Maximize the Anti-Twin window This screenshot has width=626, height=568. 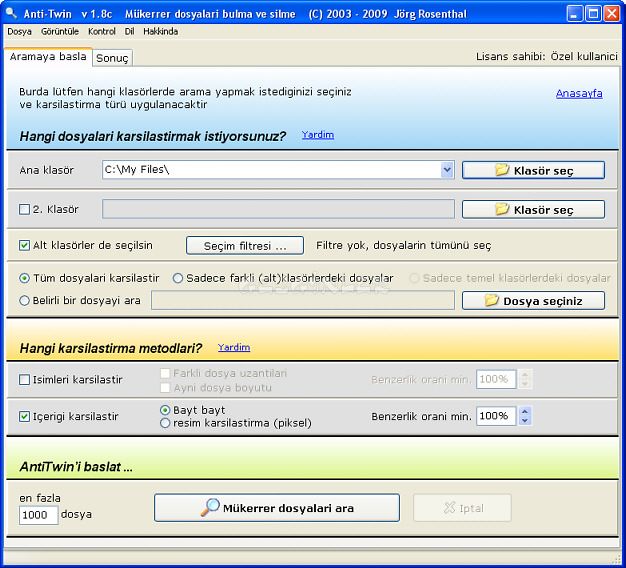pyautogui.click(x=593, y=14)
